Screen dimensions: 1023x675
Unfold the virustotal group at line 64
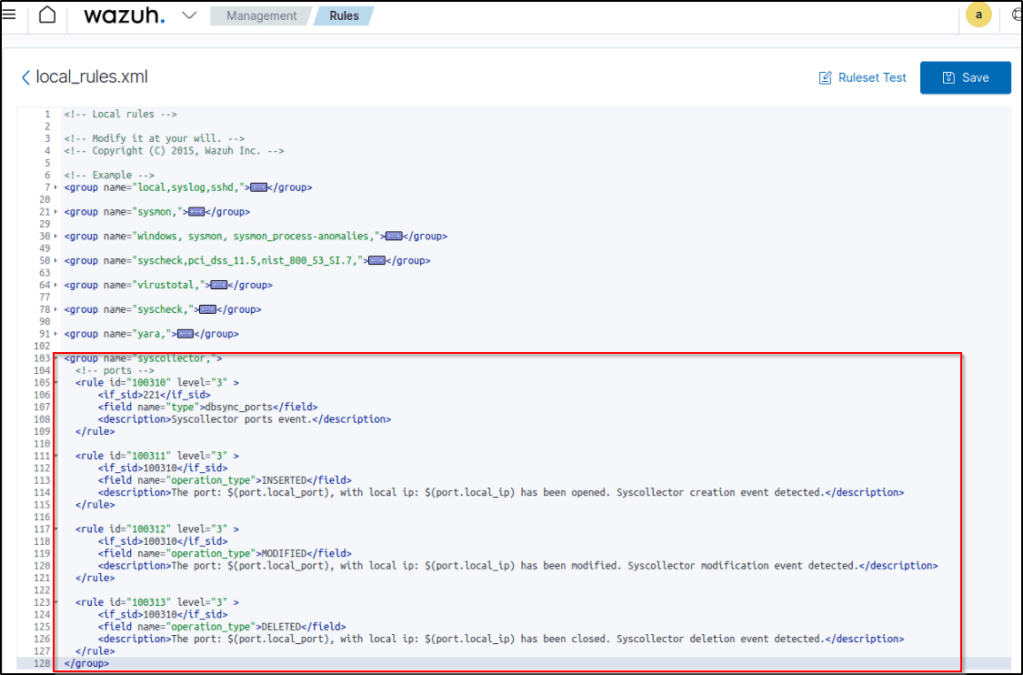point(55,285)
